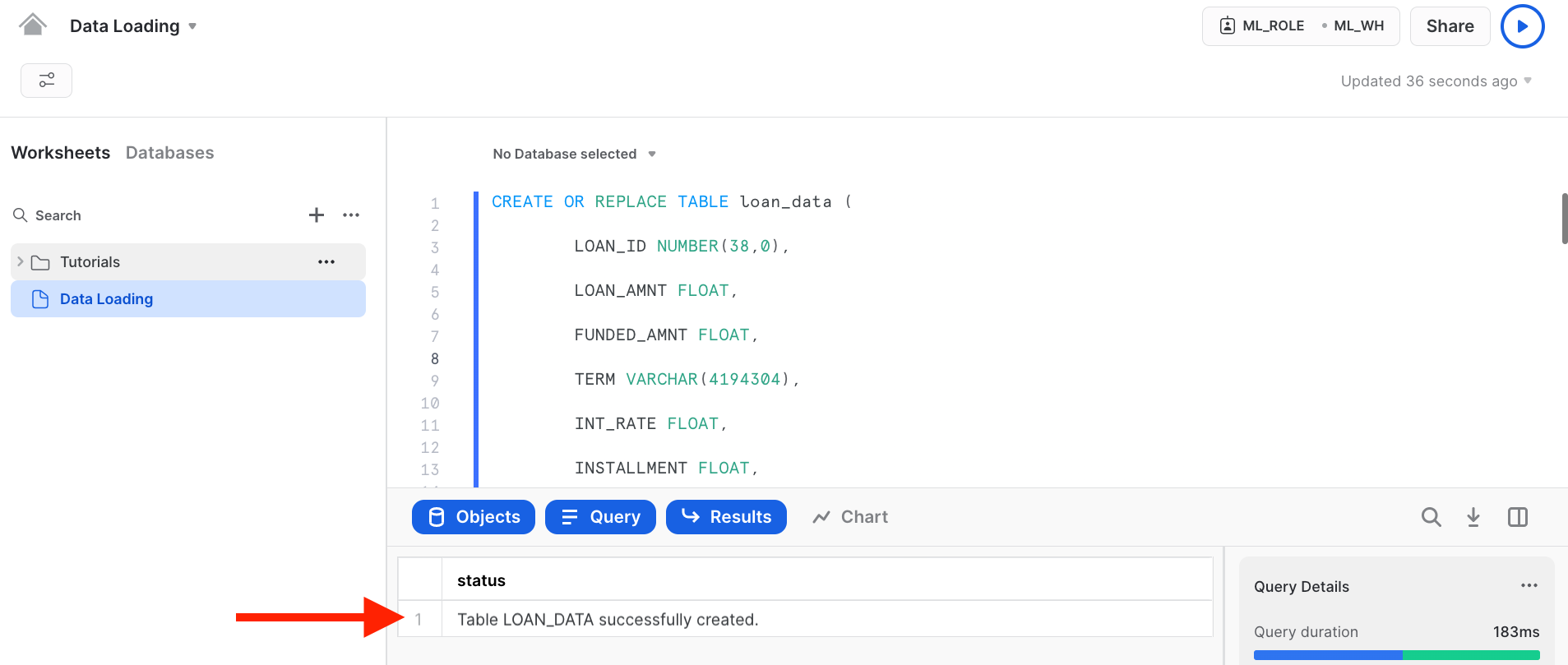Toggle the Objects pane button
1568x665 pixels.
pyautogui.click(x=474, y=517)
